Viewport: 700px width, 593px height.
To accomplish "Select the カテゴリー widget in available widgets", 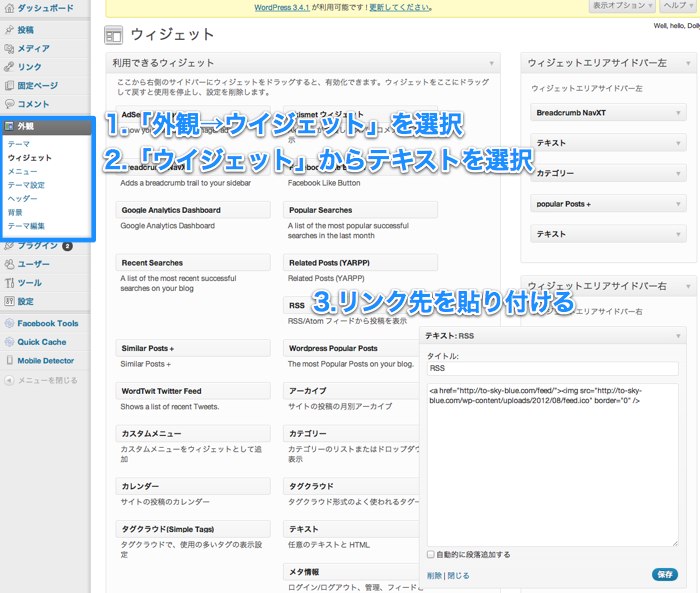I will [351, 434].
